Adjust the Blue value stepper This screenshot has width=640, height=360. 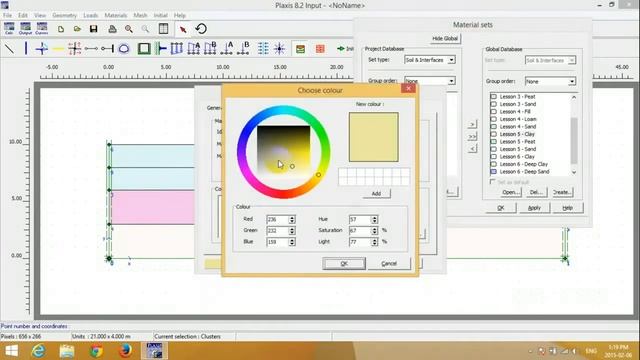pos(291,242)
